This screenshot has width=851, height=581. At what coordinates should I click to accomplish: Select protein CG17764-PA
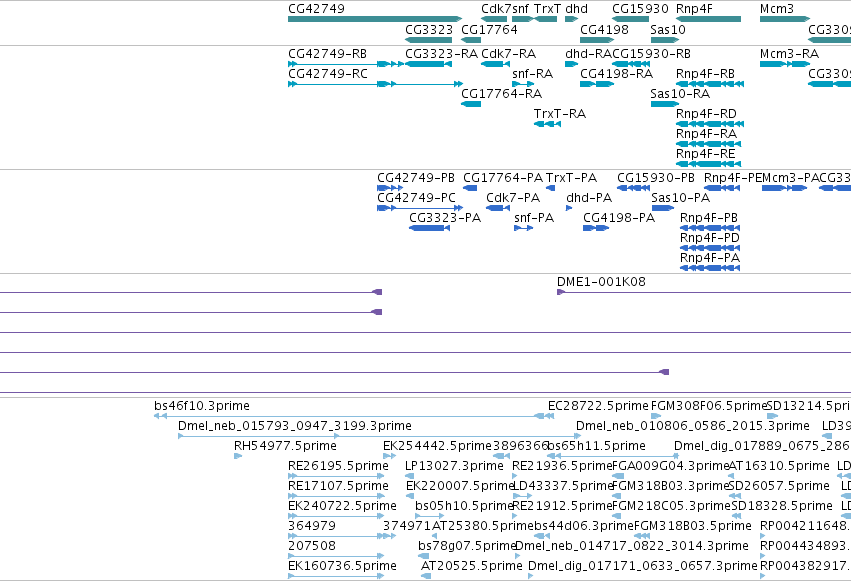[503, 178]
